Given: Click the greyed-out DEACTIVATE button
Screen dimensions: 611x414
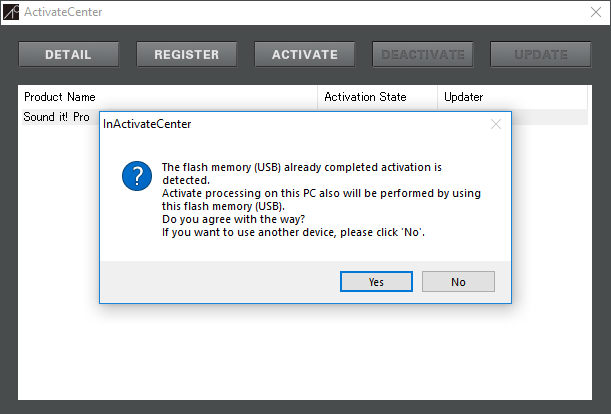Looking at the screenshot, I should 423,55.
